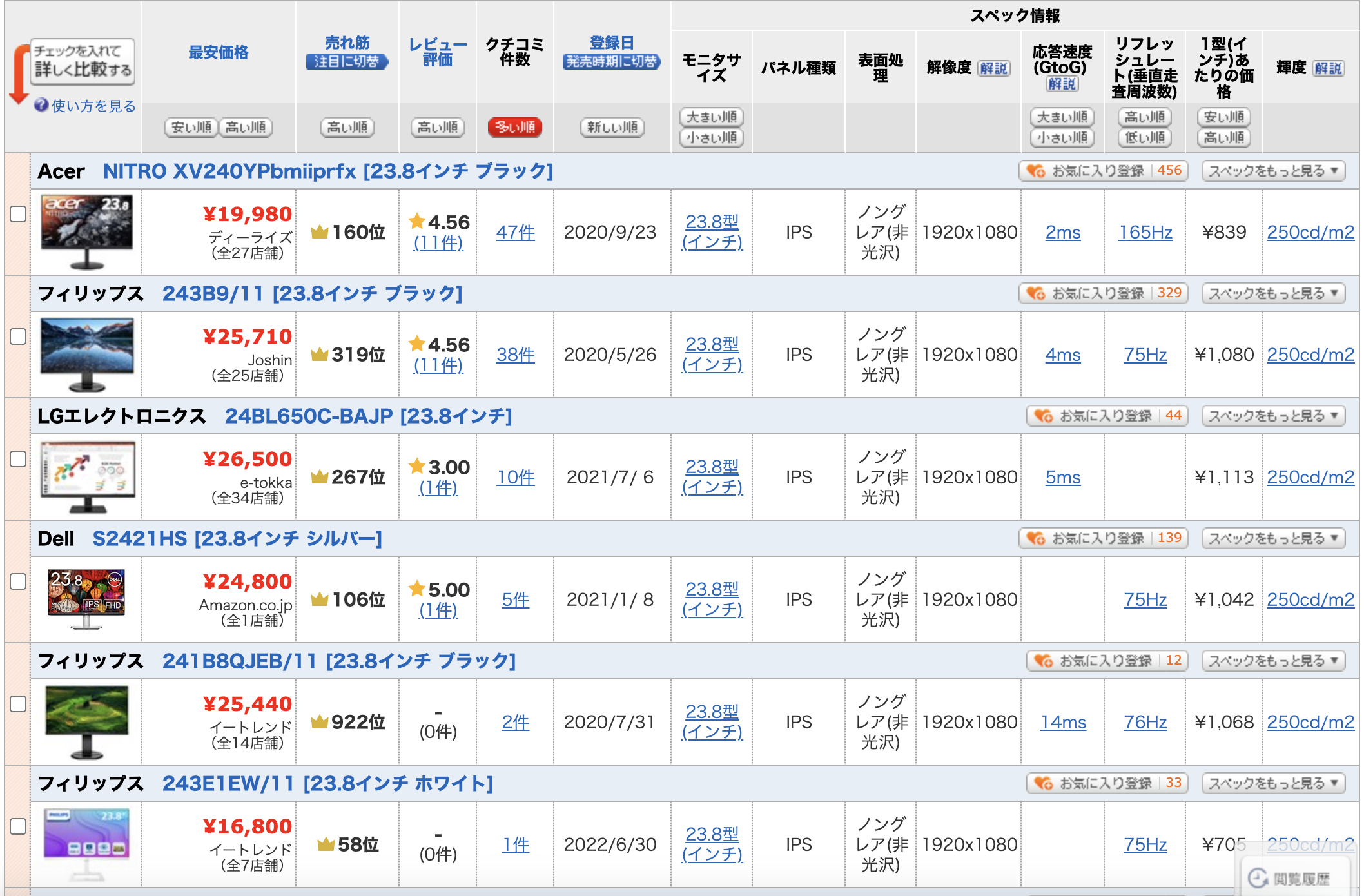Click the 最安価格 column header
Viewport: 1364px width, 896px height.
219,53
